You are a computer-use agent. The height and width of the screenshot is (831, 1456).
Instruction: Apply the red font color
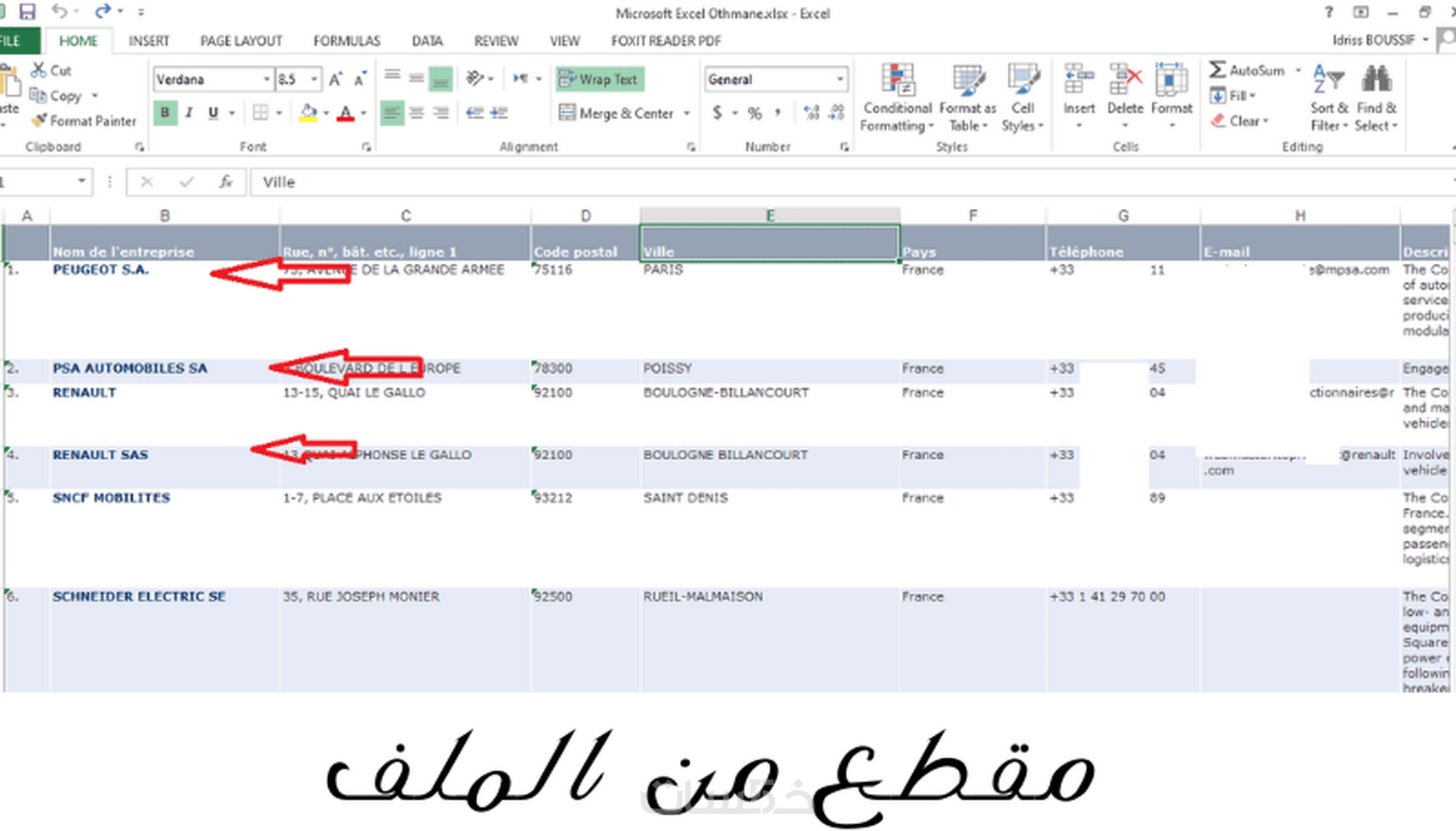click(x=346, y=113)
